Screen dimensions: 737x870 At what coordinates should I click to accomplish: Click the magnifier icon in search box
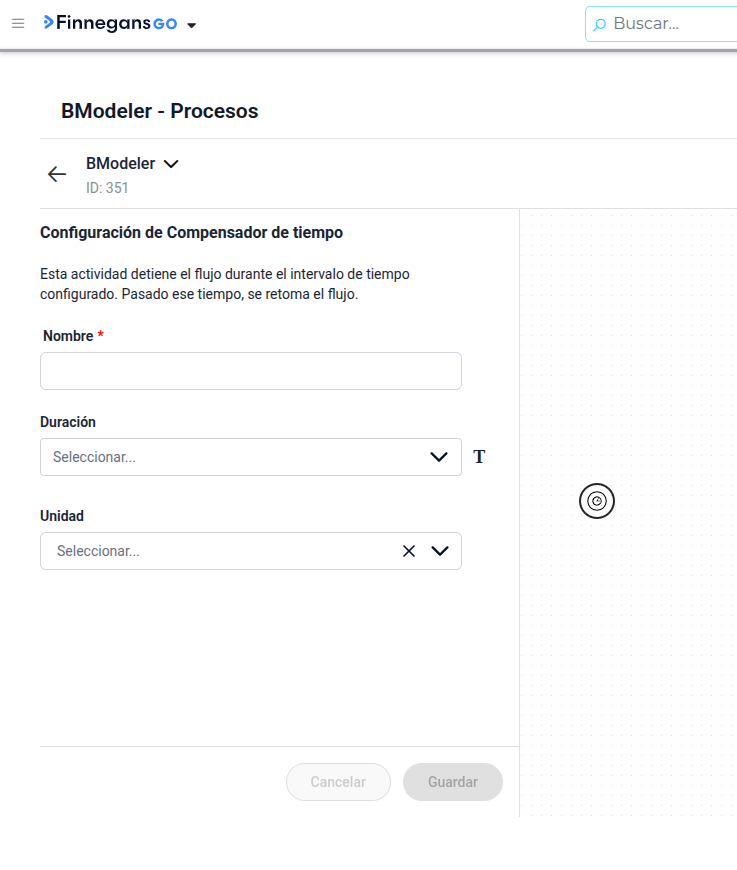(x=599, y=24)
